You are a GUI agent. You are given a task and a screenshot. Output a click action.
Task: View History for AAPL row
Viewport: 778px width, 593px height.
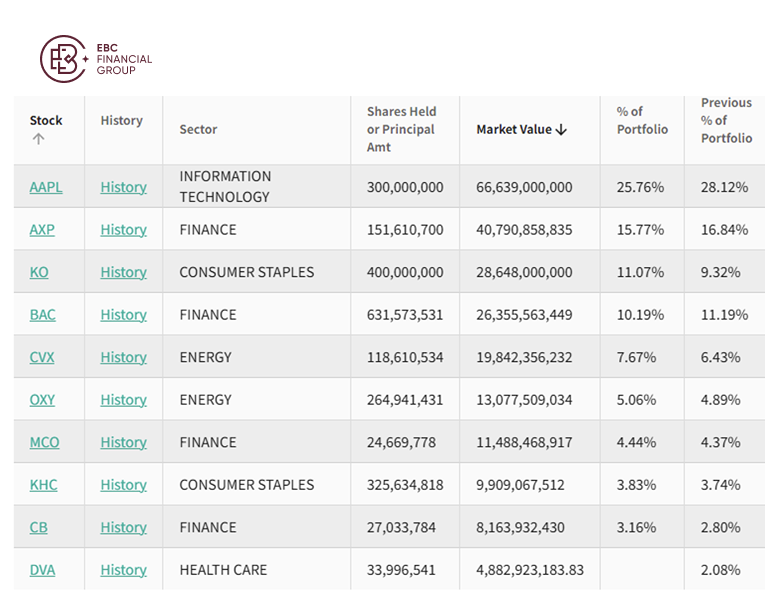click(124, 187)
